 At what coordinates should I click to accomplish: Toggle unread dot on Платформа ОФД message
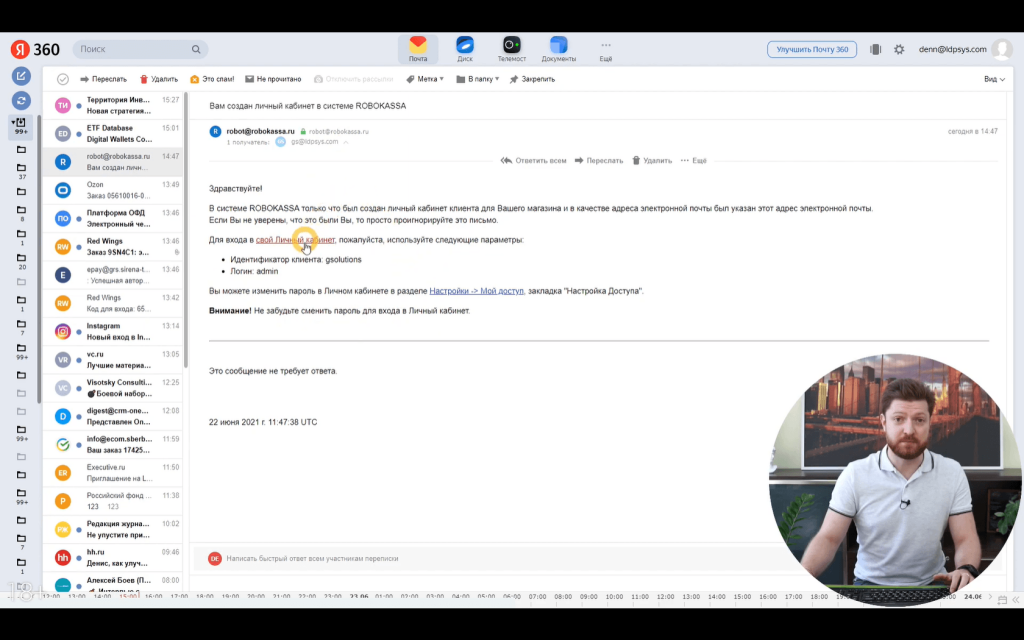coord(79,218)
